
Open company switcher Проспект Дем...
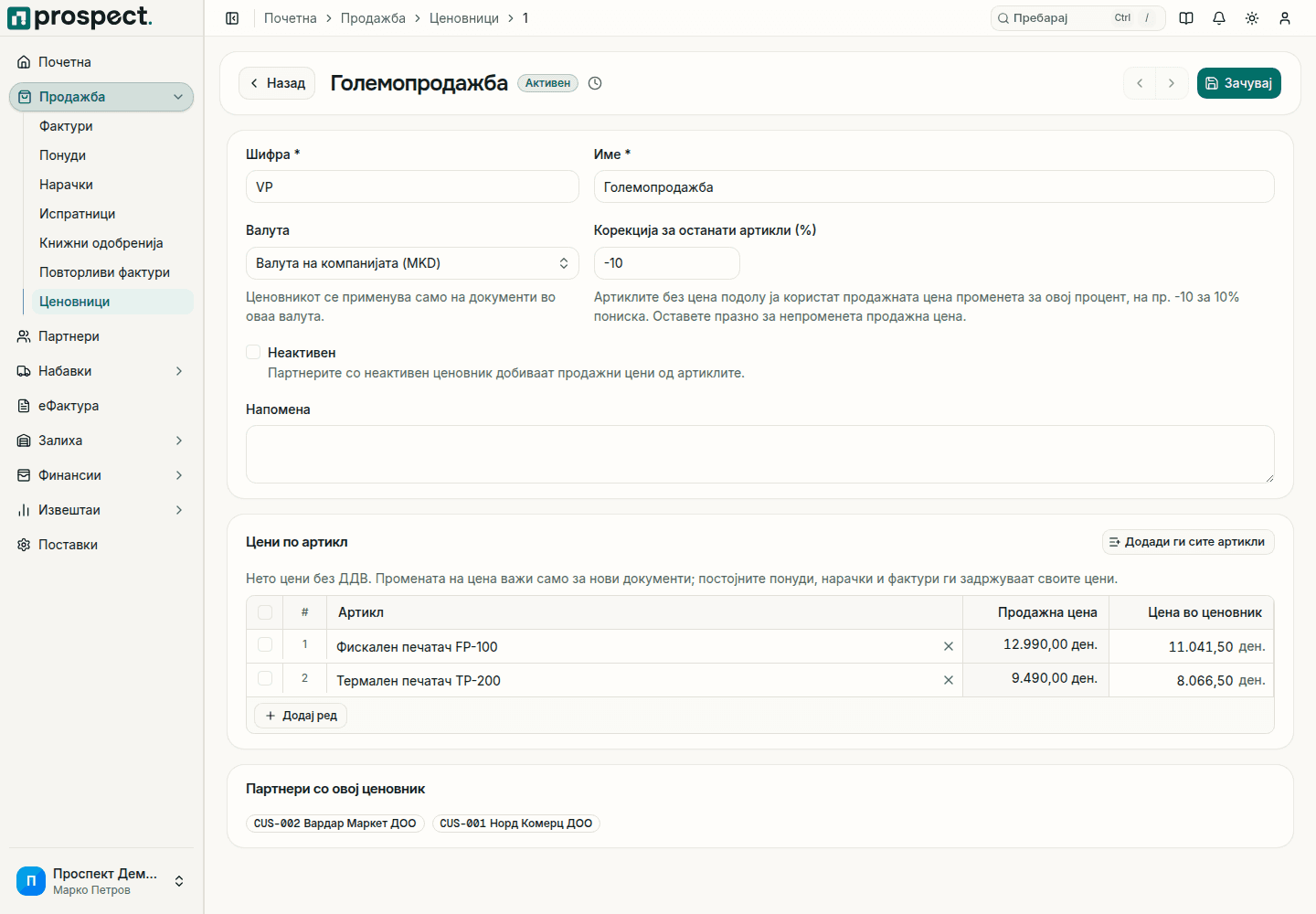point(101,881)
